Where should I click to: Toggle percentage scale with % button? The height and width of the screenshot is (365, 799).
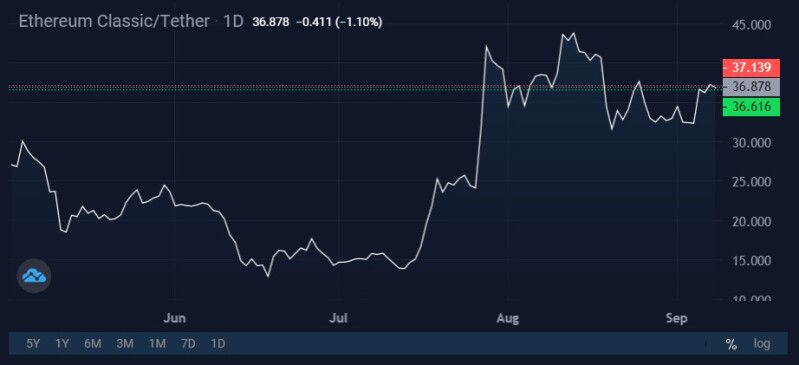coord(731,344)
